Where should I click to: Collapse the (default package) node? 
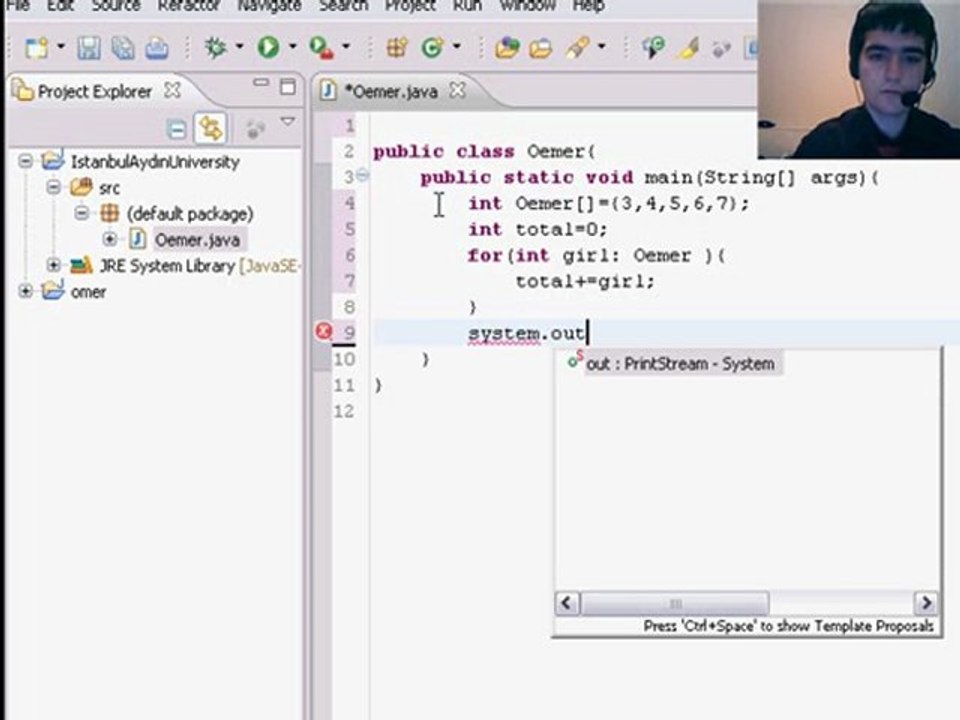(81, 213)
